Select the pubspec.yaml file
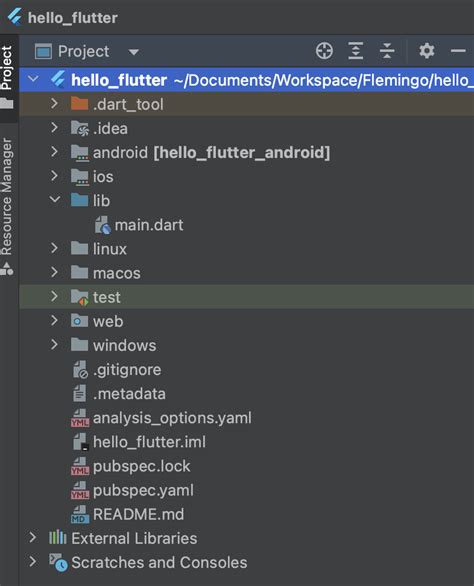Image resolution: width=474 pixels, height=586 pixels. click(143, 491)
